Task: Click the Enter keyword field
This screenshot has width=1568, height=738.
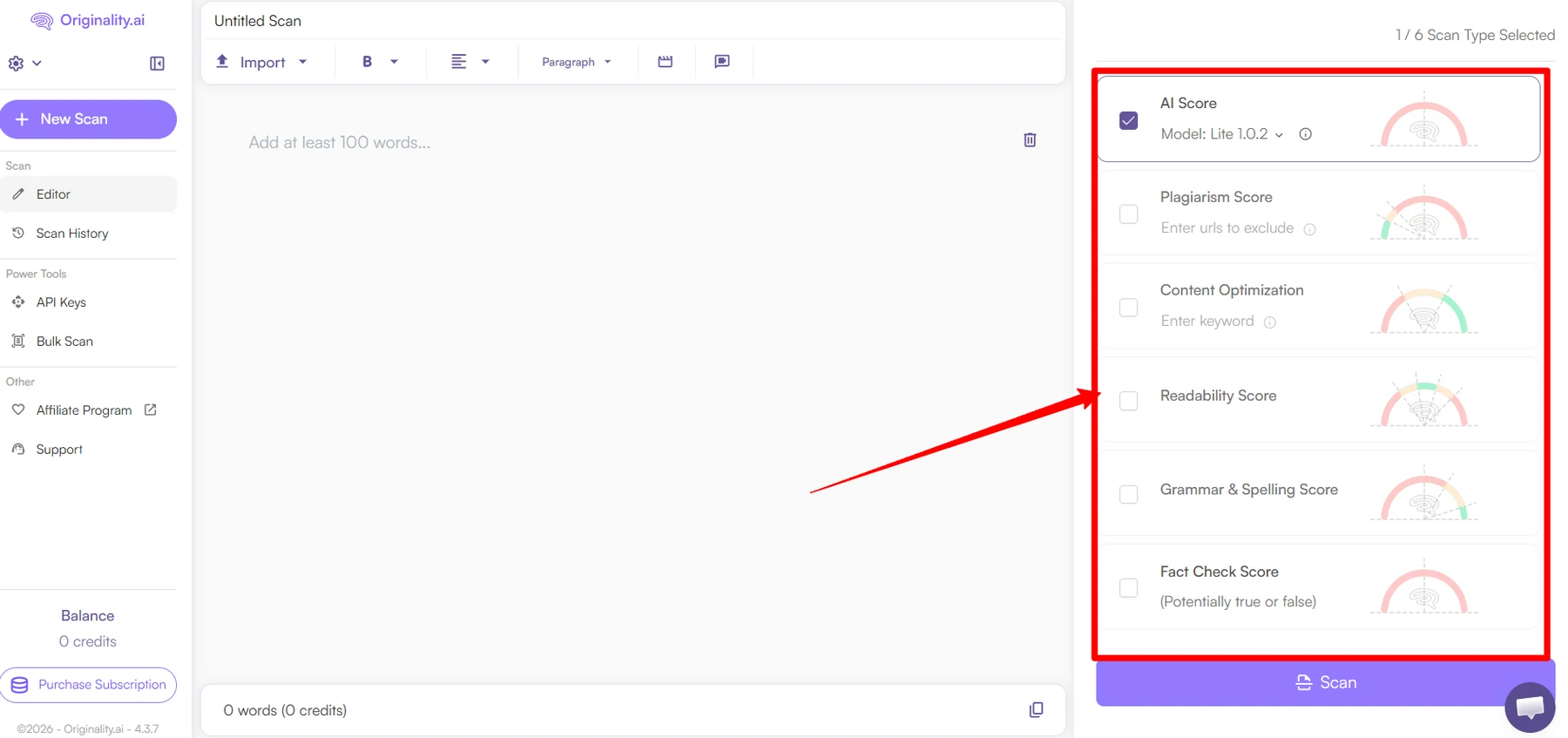Action: [x=1207, y=322]
